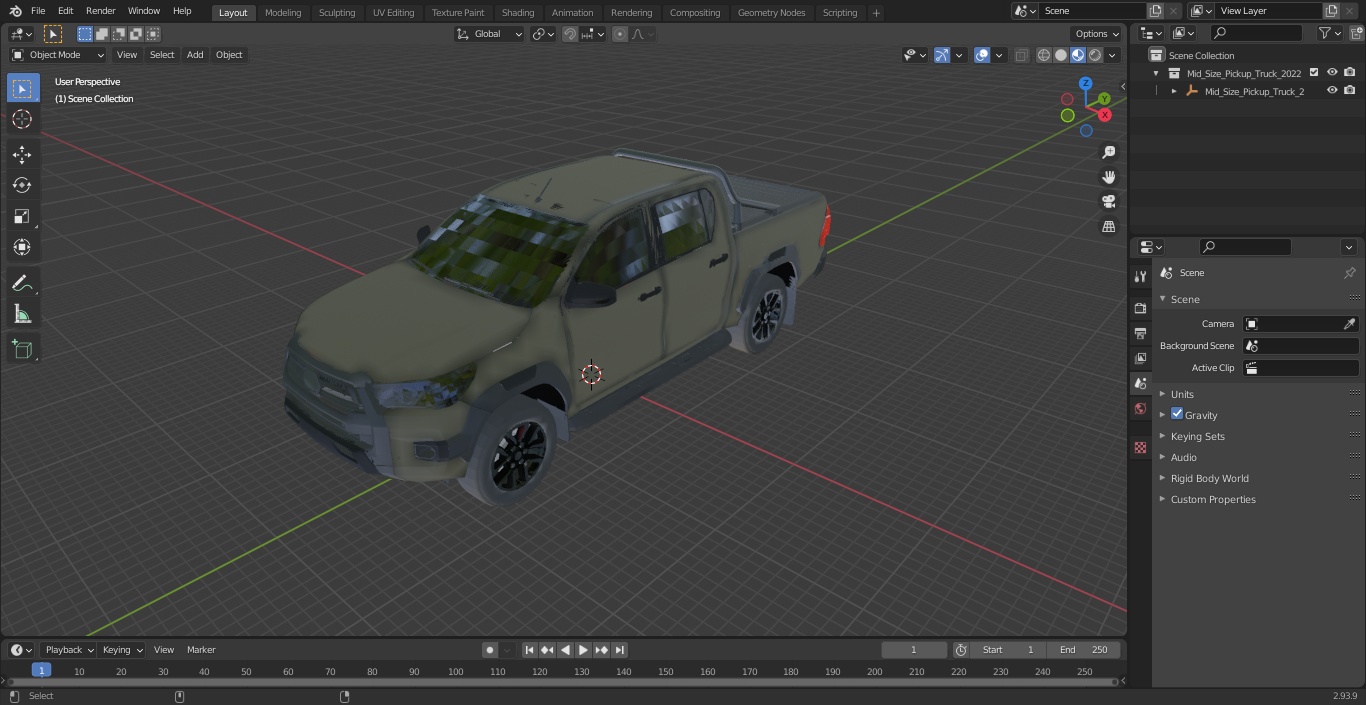
Task: Open the Keying menu in timeline
Action: point(122,650)
